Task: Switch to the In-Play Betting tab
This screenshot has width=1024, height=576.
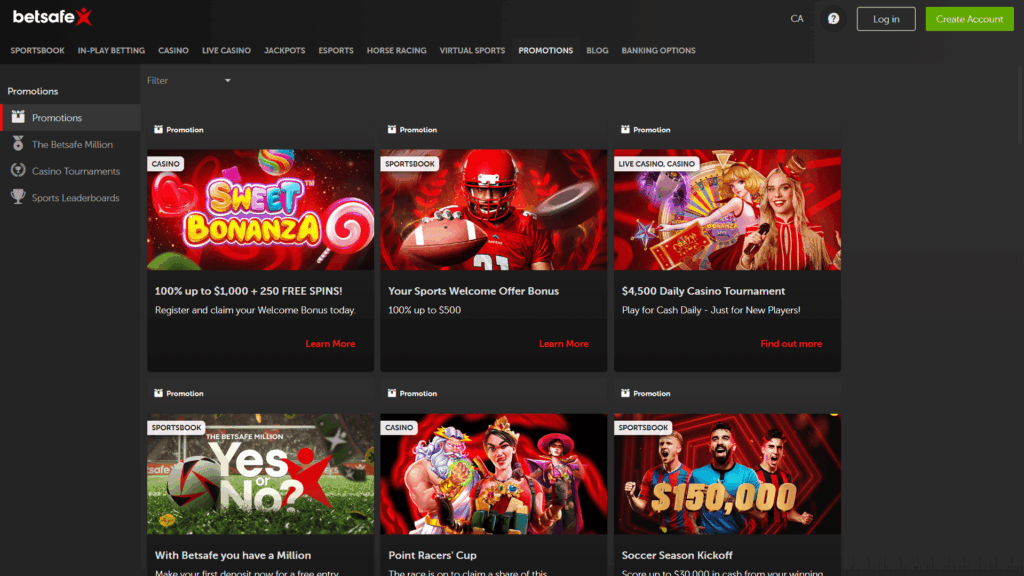Action: (111, 50)
